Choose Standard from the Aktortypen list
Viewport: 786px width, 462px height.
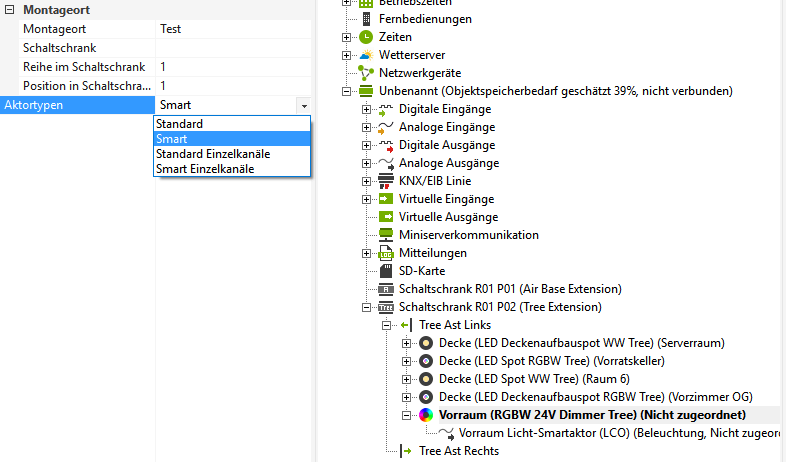(179, 124)
